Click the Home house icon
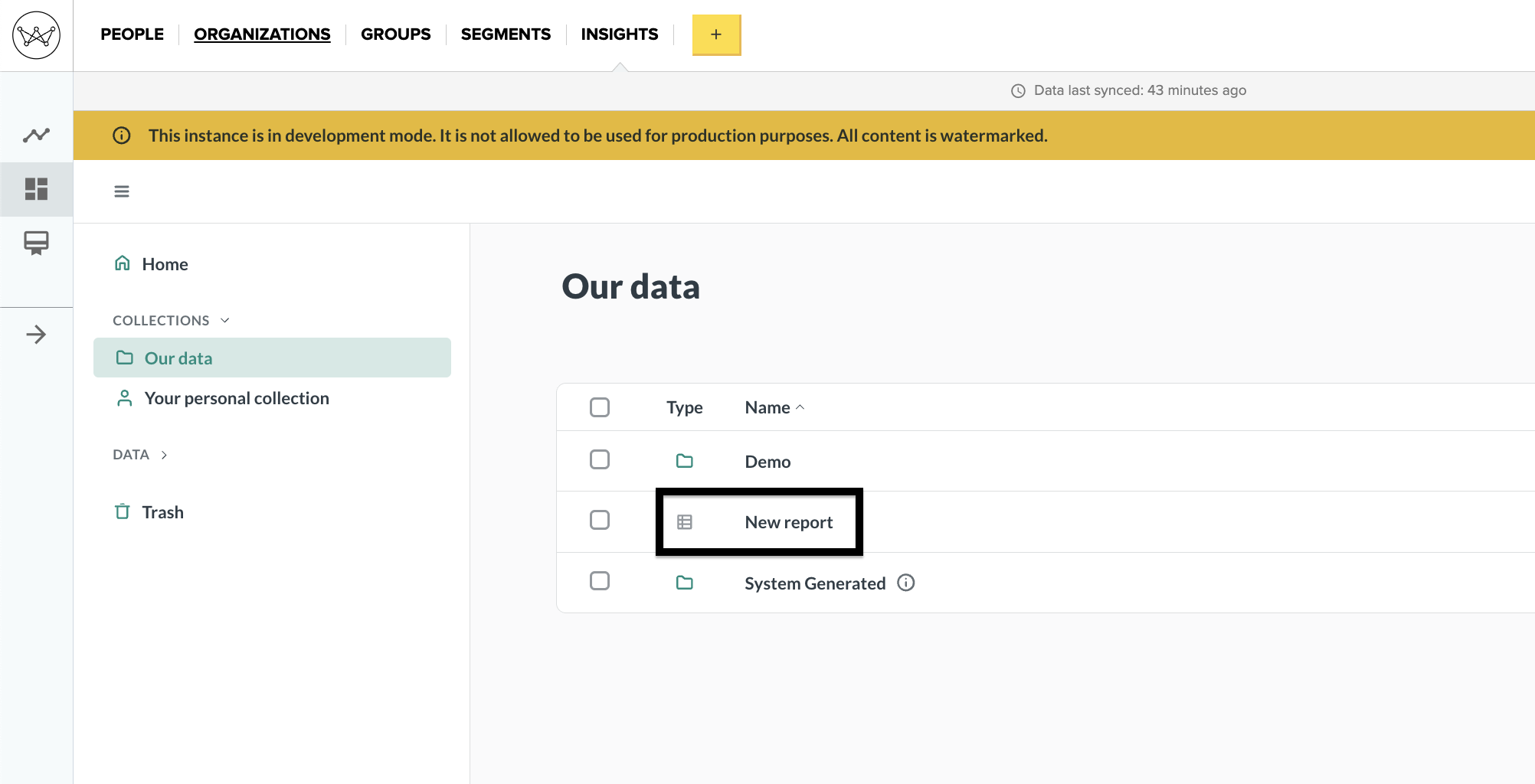This screenshot has height=784, width=1535. [x=123, y=263]
